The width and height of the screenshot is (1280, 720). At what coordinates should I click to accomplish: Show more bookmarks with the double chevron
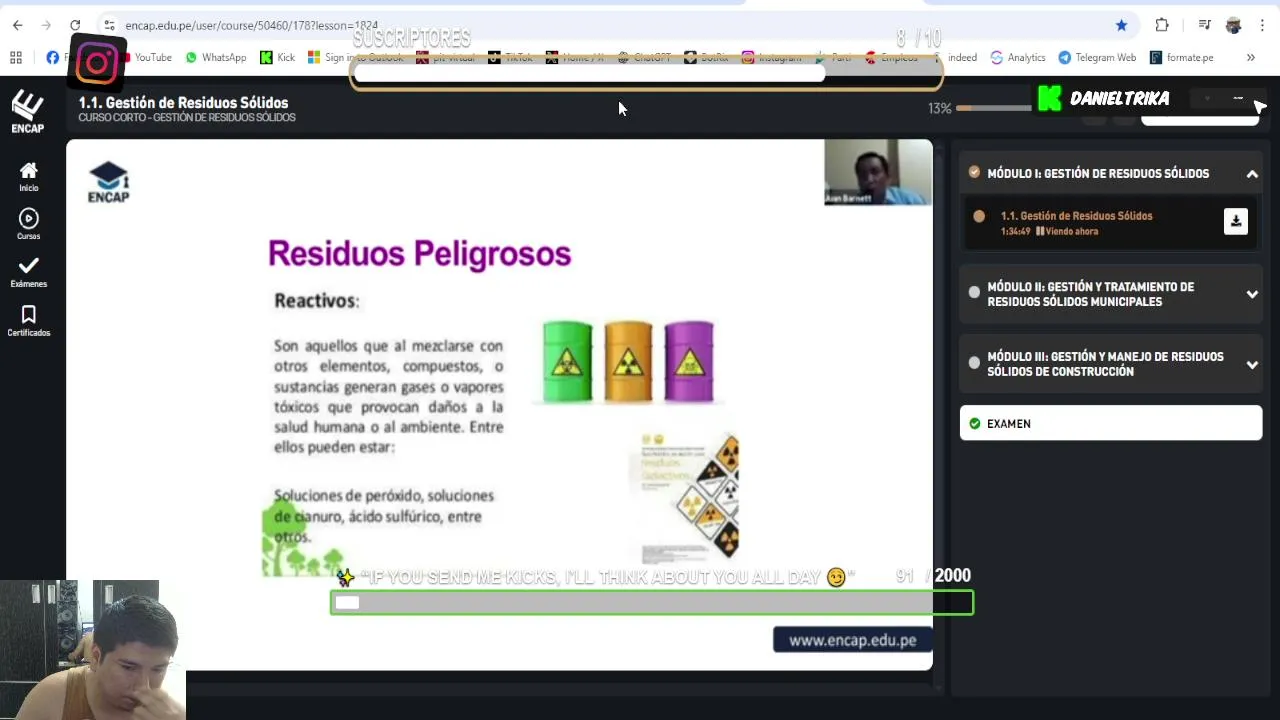[x=1250, y=57]
